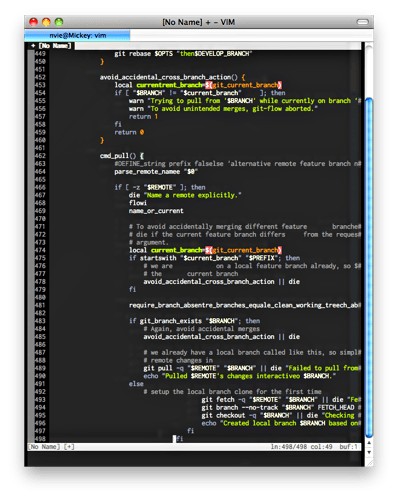Click highlighted '$(git_current_branch)' on line 453
Screen dimensions: 398x500
coord(243,85)
